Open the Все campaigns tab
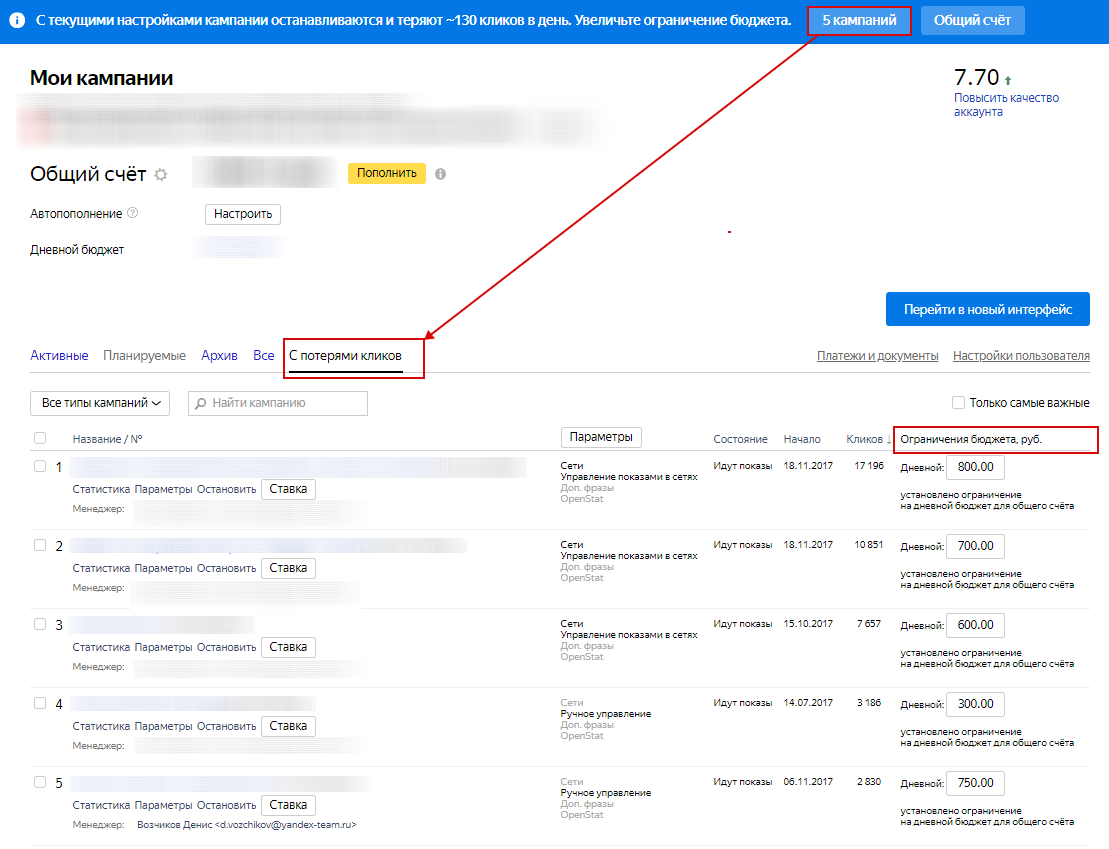This screenshot has height=849, width=1109. (264, 355)
